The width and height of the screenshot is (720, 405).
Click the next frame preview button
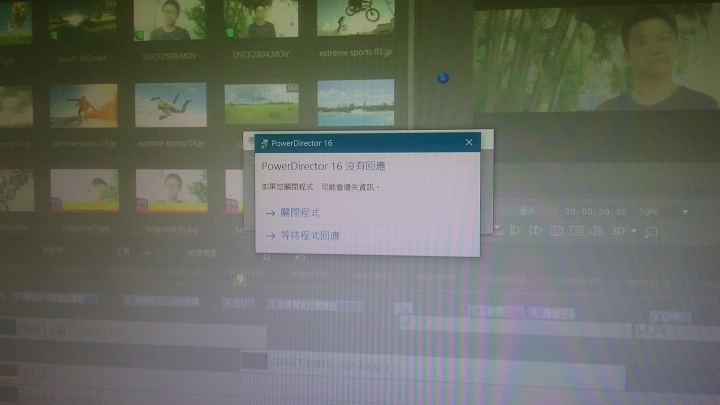tap(516, 231)
